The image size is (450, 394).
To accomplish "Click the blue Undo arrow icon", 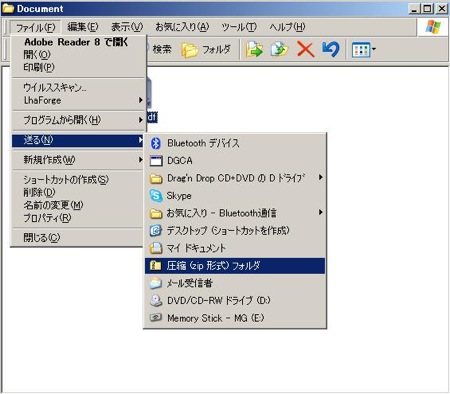I will (331, 50).
